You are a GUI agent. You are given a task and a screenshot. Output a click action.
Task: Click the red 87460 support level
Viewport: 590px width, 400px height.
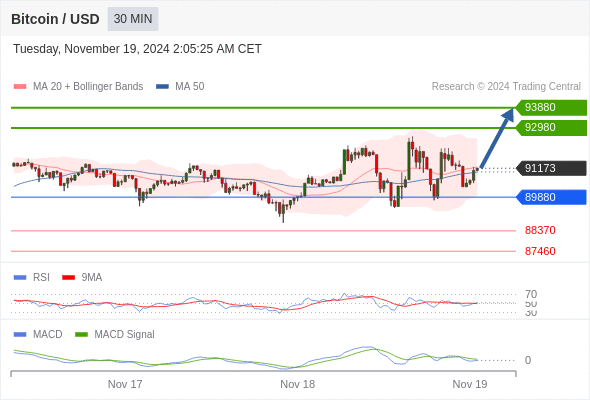540,251
